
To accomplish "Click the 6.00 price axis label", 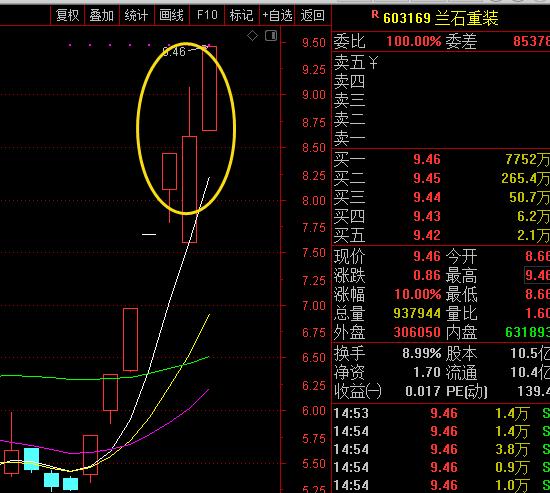I will click(314, 411).
